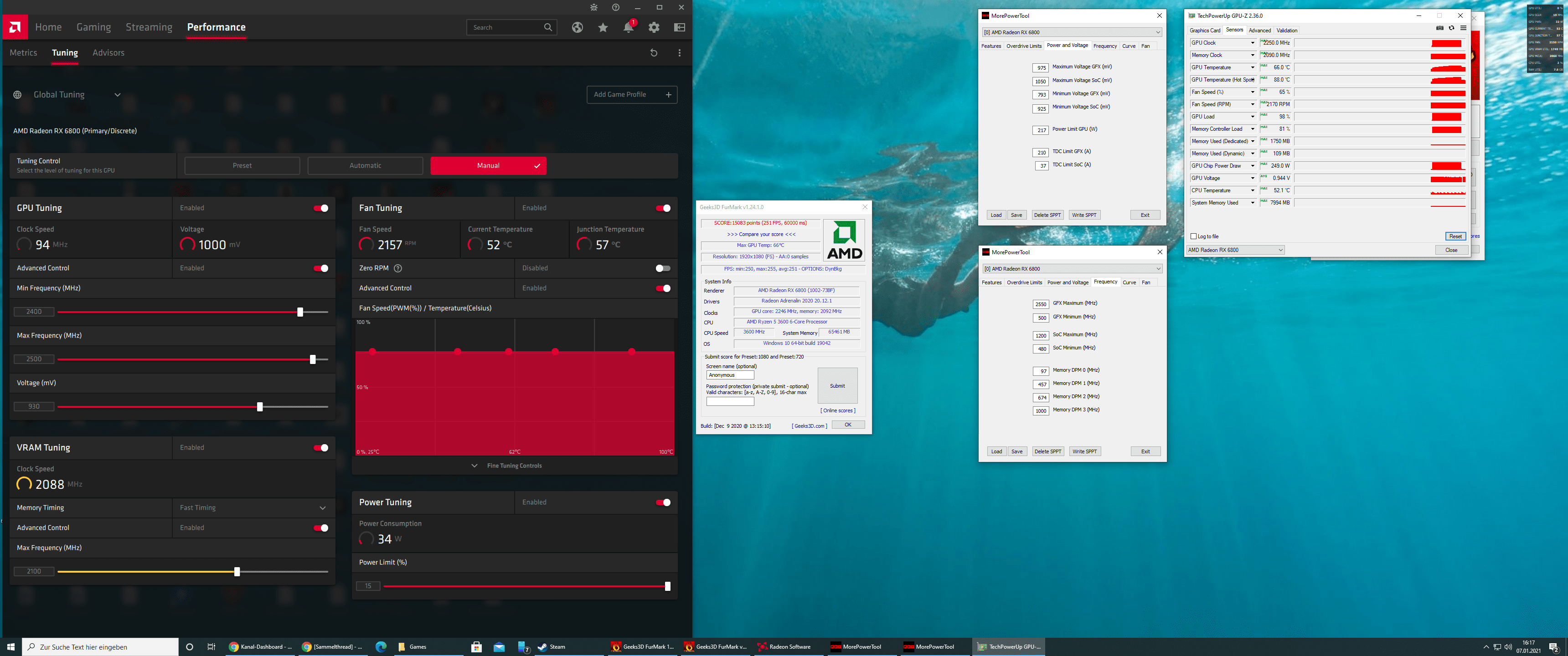Screen dimensions: 1568x656
Task: Click Add Game Profile button
Action: (x=632, y=95)
